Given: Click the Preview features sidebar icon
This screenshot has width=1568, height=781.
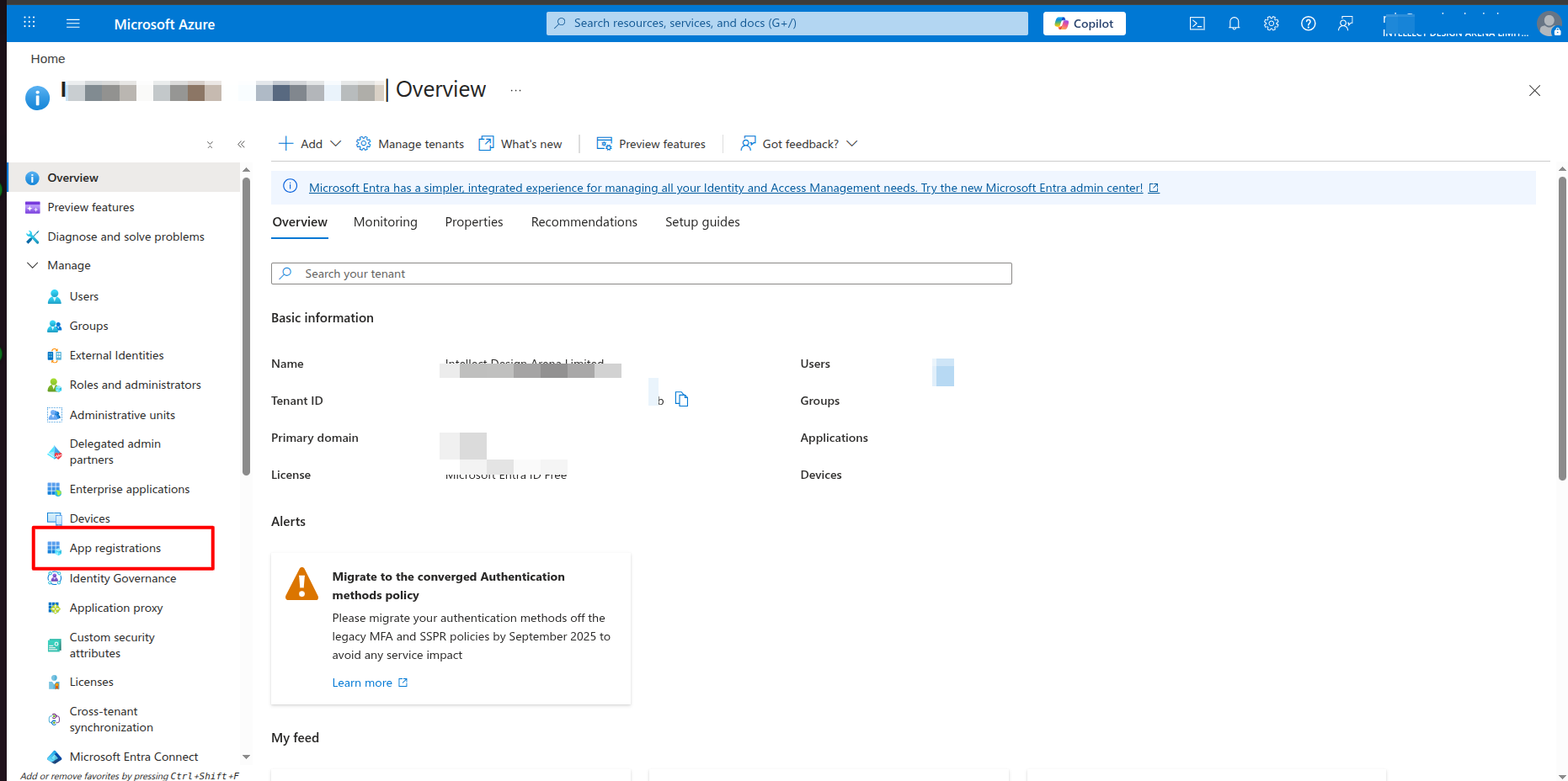Looking at the screenshot, I should click(33, 207).
